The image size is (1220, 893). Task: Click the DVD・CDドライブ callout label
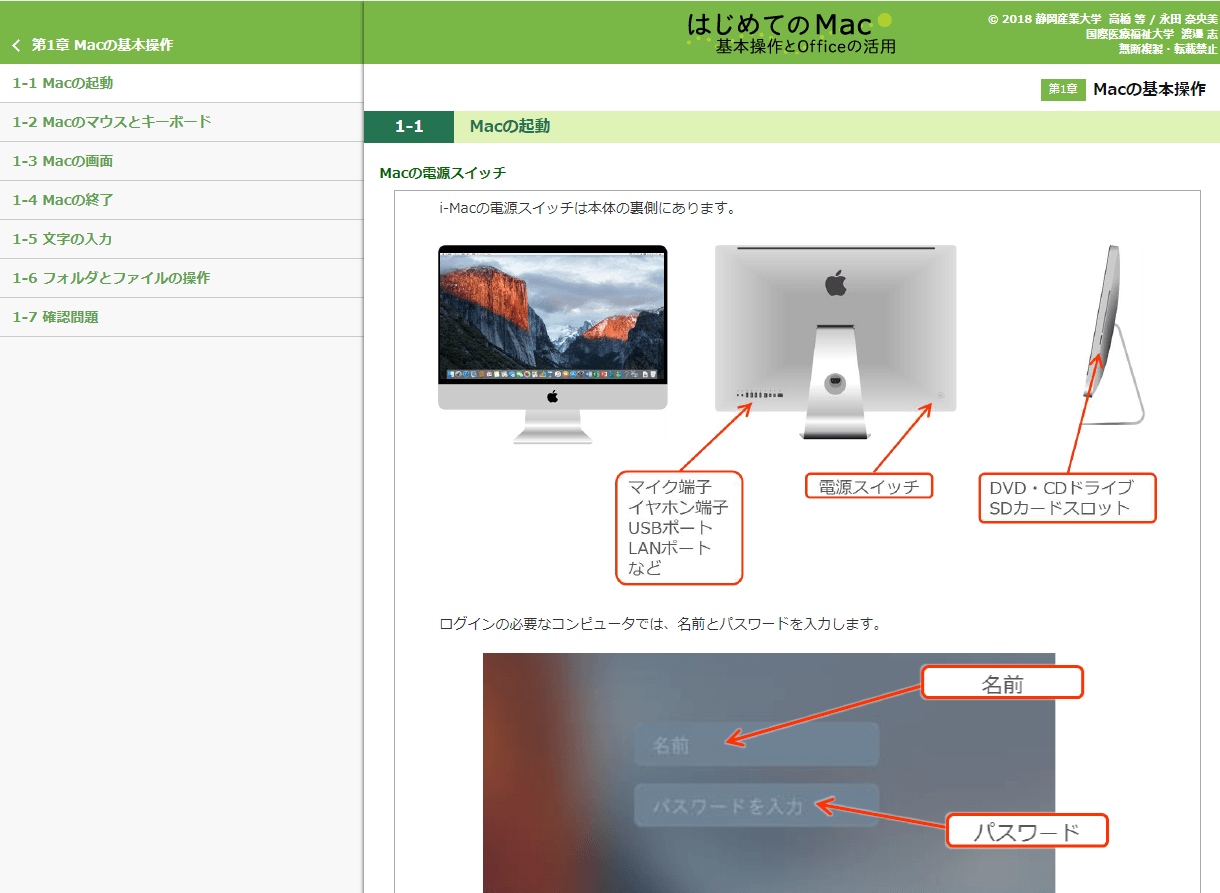(x=1067, y=498)
